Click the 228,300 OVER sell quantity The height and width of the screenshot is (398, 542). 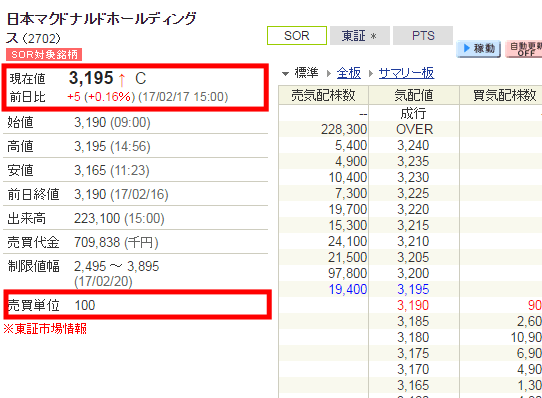[x=344, y=129]
